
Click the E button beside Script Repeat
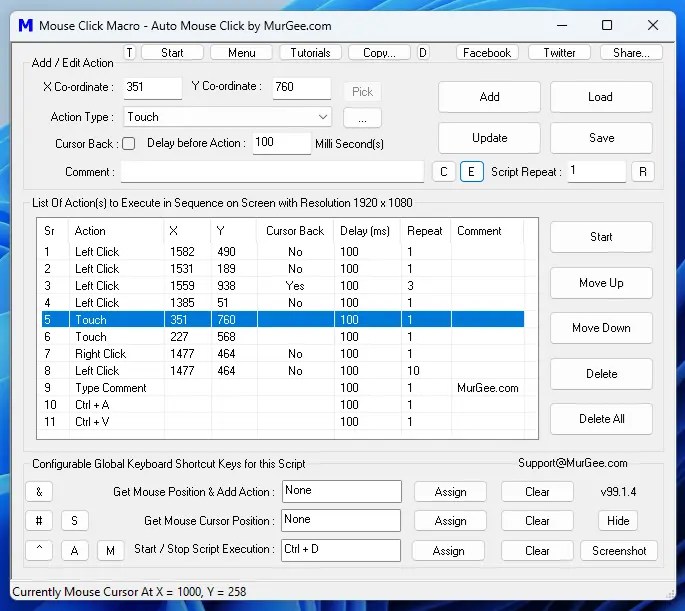click(471, 172)
